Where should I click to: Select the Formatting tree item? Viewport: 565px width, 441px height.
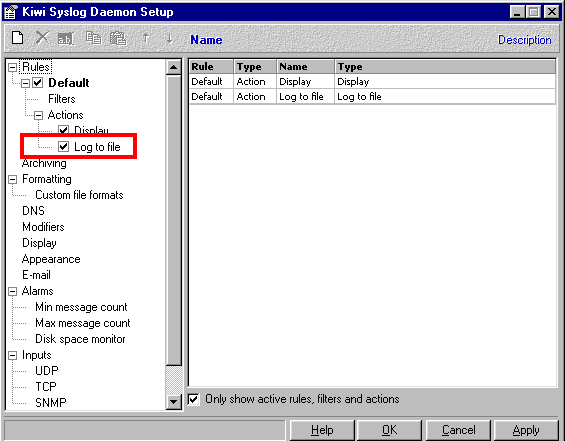click(47, 179)
